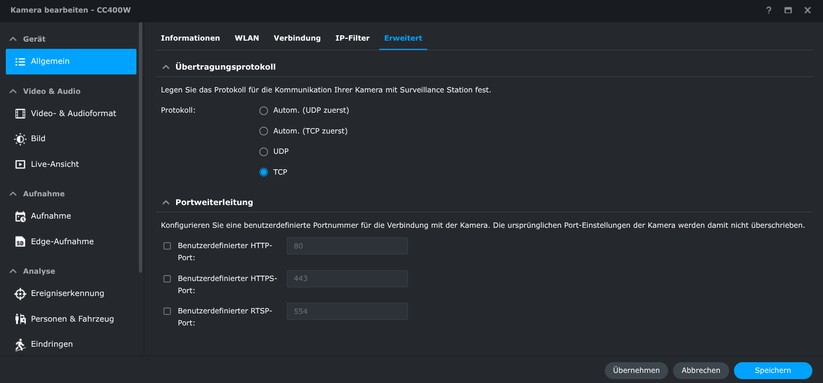Click the Eindringen running person icon
The height and width of the screenshot is (383, 823).
coord(20,344)
